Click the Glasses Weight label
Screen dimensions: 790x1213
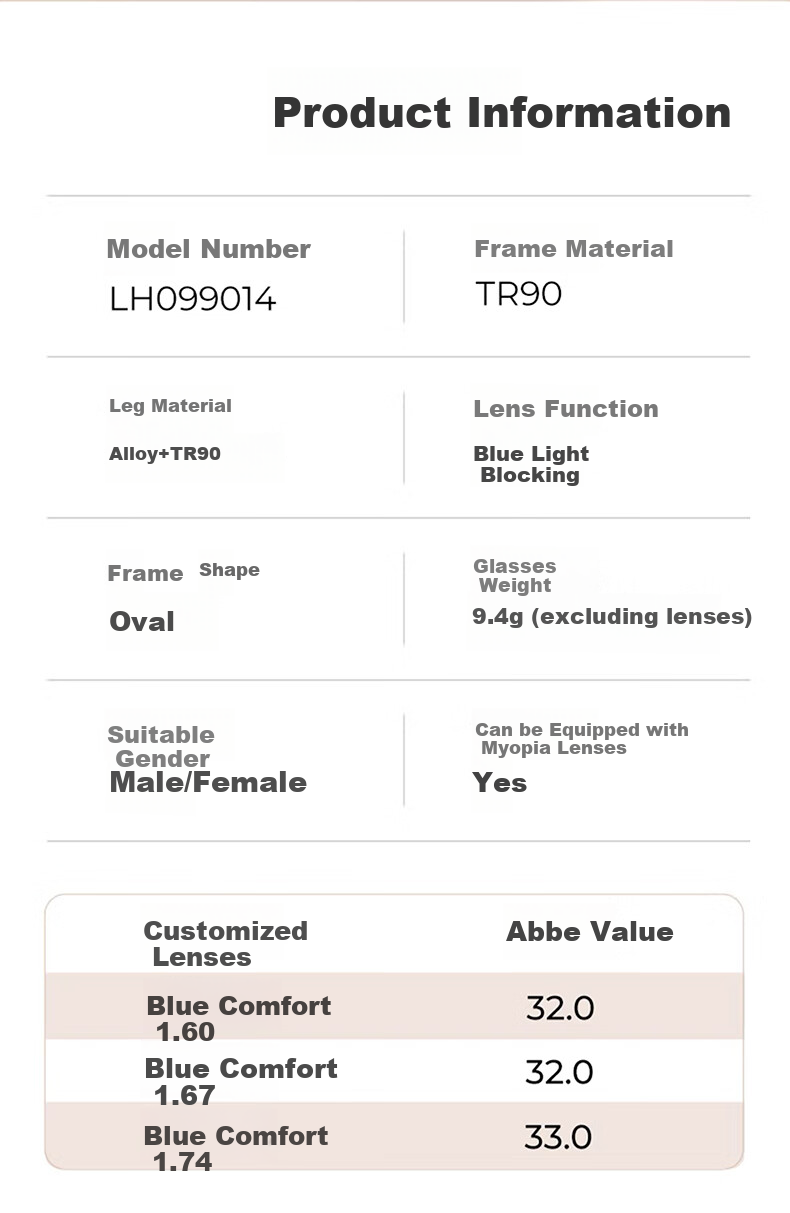(515, 576)
